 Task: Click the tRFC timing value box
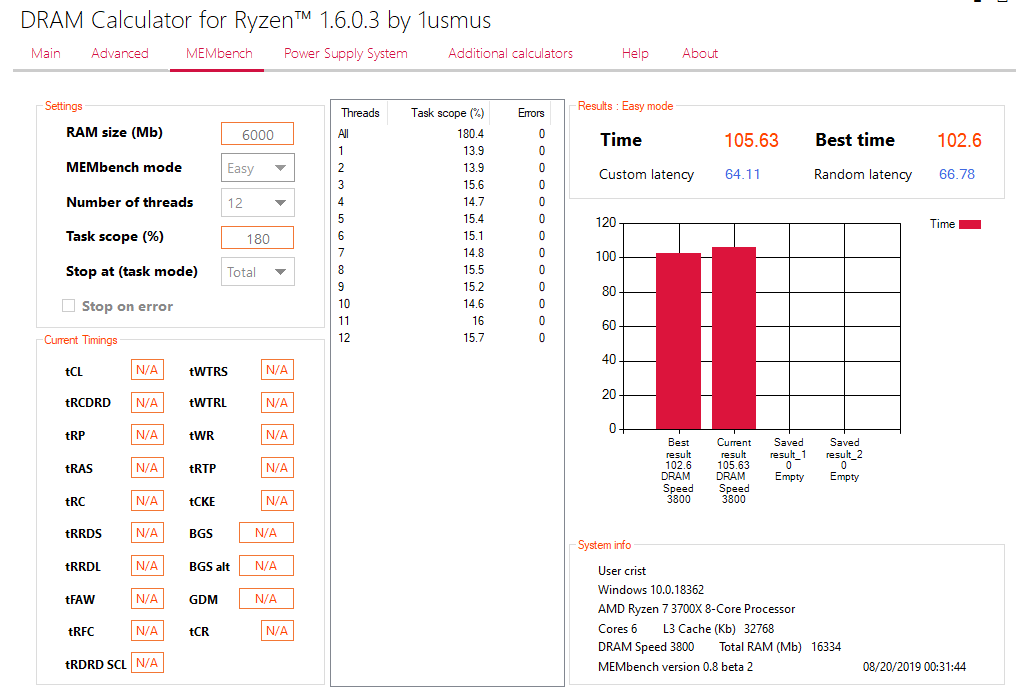coord(147,631)
